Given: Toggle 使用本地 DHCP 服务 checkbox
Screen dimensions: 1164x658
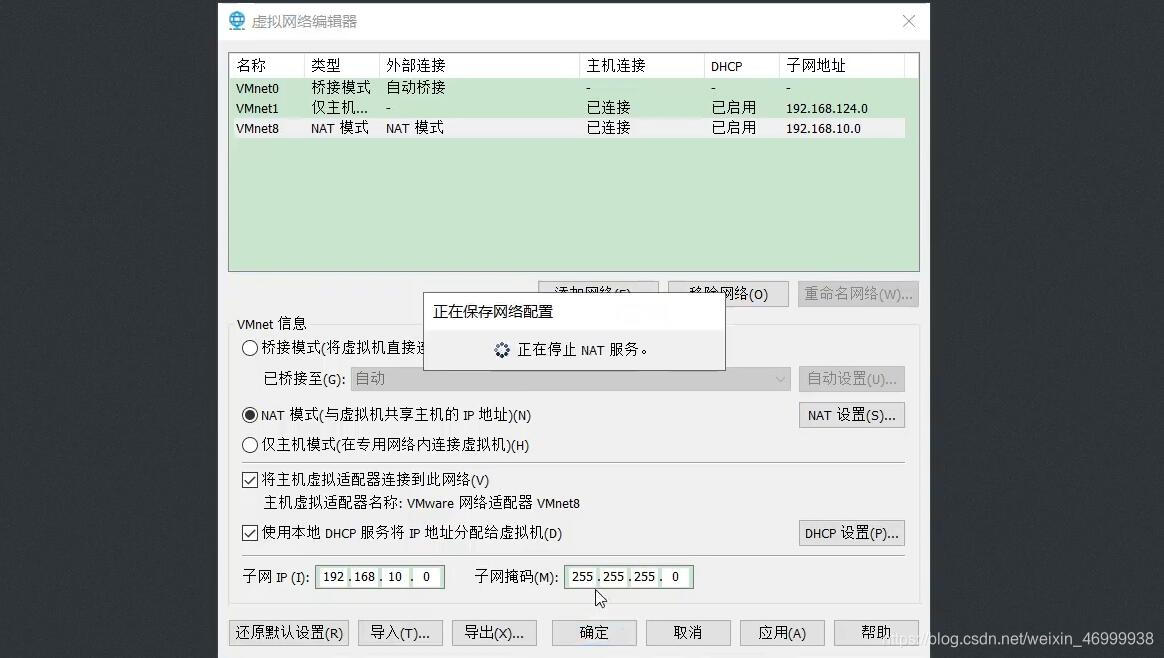Looking at the screenshot, I should coord(250,532).
